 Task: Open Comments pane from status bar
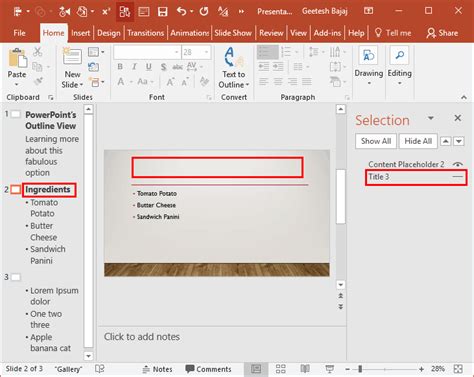(x=208, y=369)
